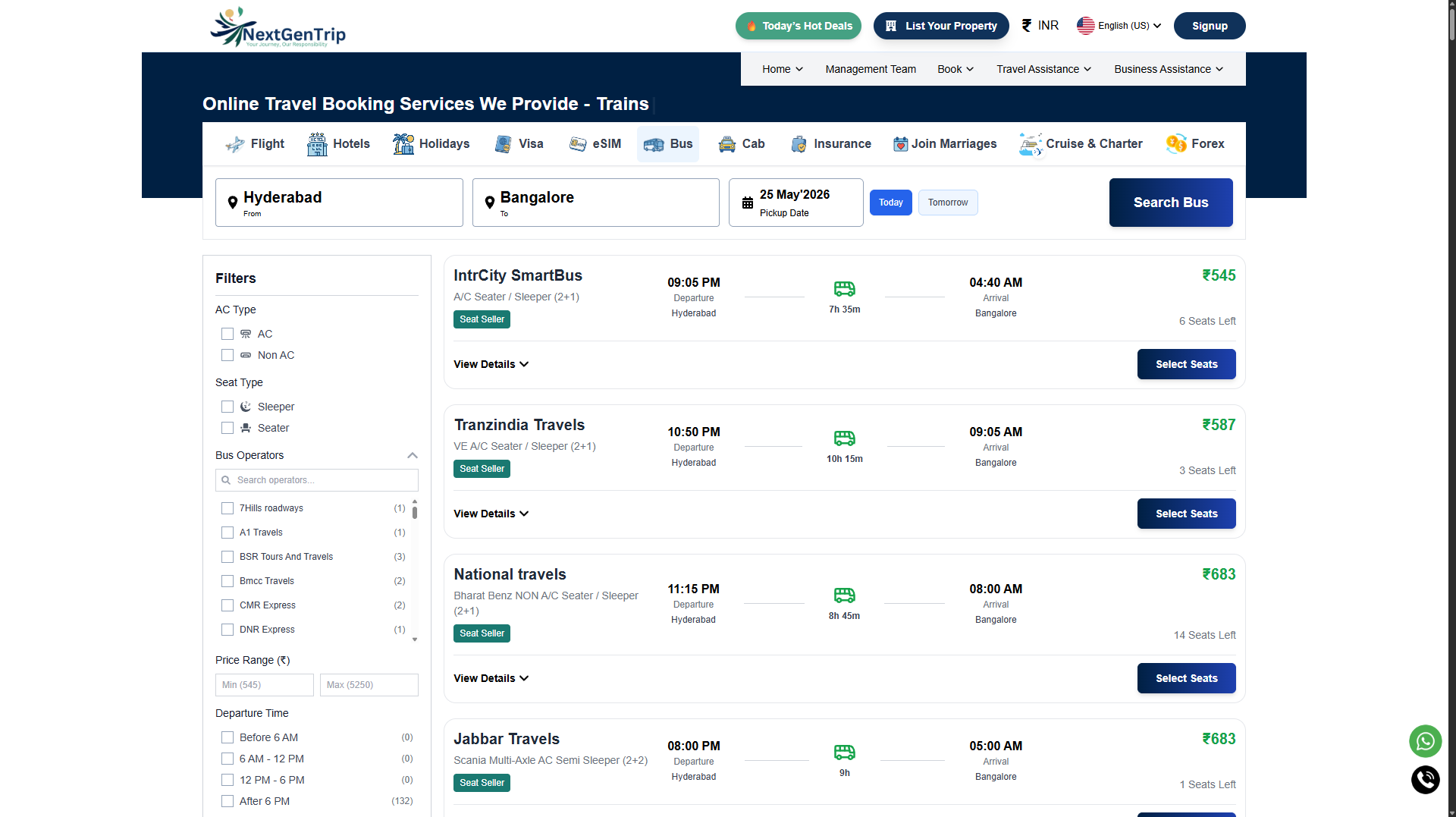This screenshot has height=817, width=1456.
Task: Click the Signup button
Action: click(x=1210, y=26)
